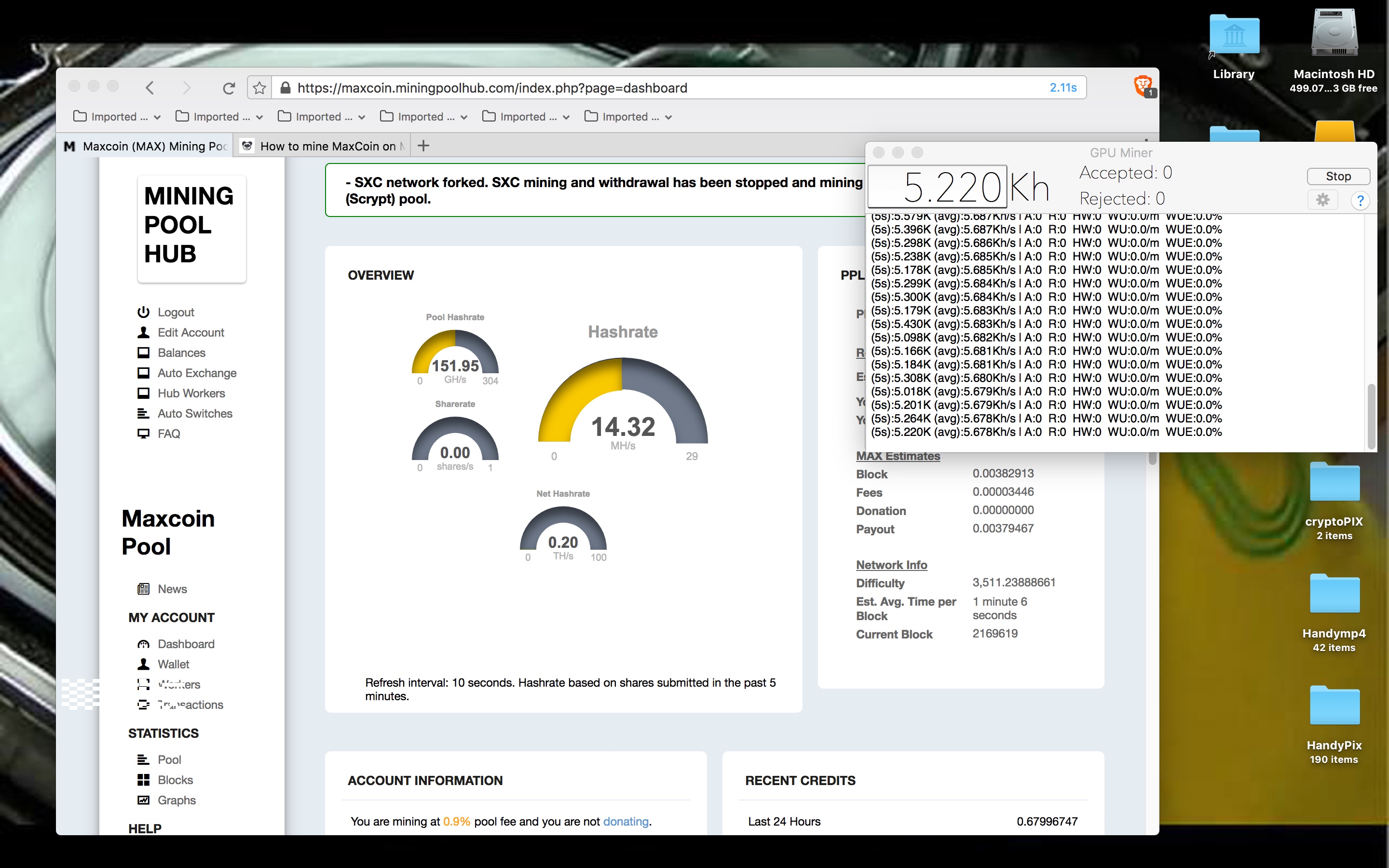Open the cryptoPIX desktop folder
This screenshot has width=1389, height=868.
1335,482
